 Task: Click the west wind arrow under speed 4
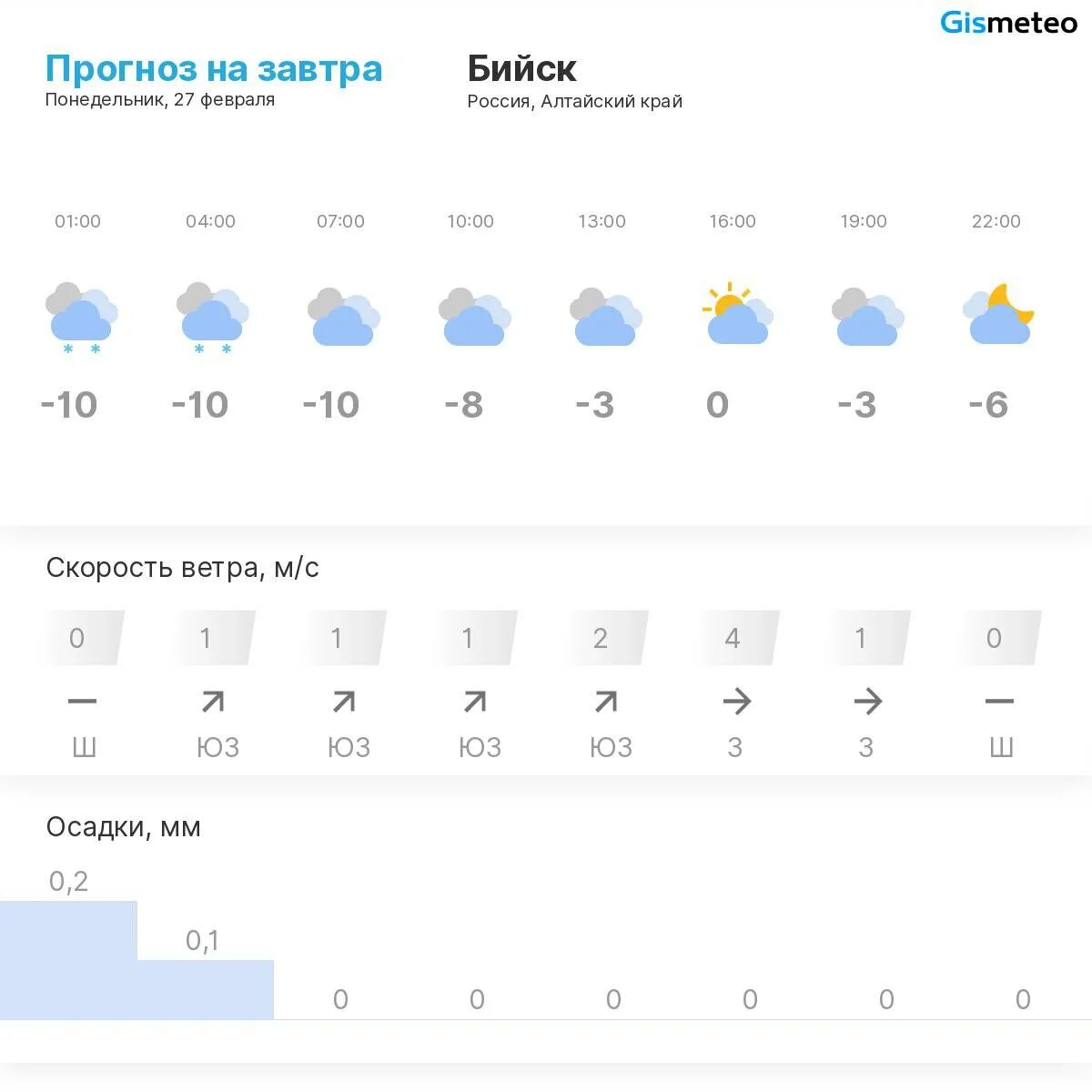pyautogui.click(x=736, y=701)
